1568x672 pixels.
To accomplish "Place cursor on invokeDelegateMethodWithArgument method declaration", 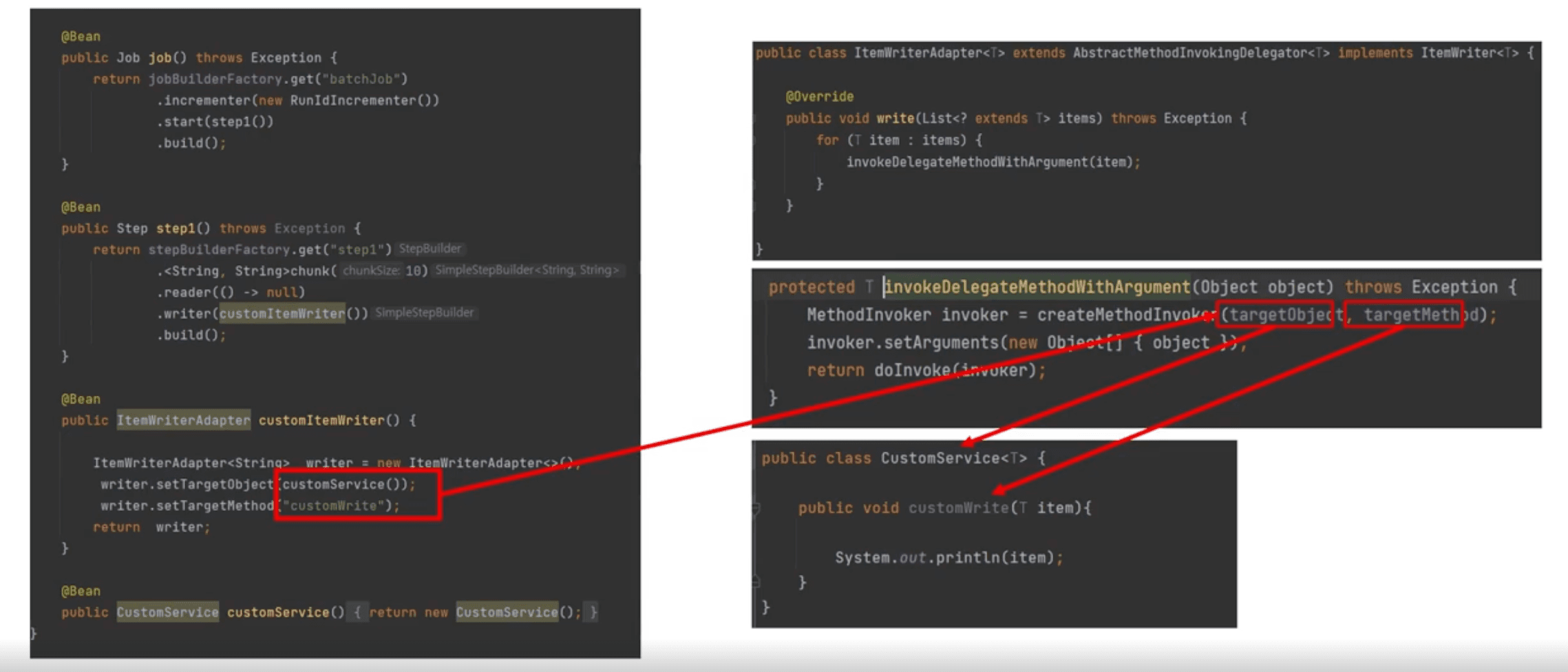I will 1037,287.
